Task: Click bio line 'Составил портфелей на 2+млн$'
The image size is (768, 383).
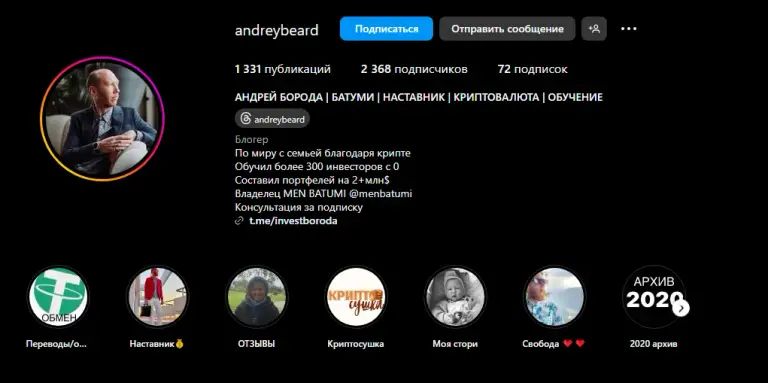Action: coord(312,180)
